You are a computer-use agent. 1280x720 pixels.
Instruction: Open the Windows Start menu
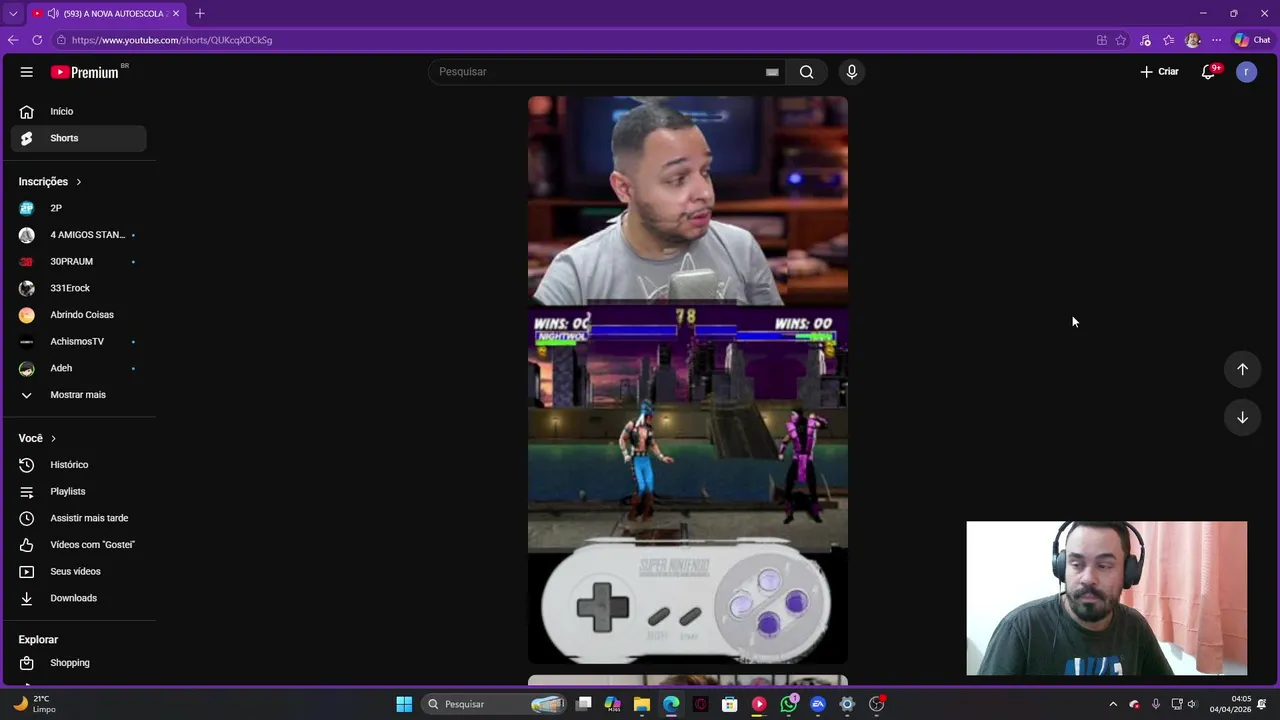pos(404,704)
